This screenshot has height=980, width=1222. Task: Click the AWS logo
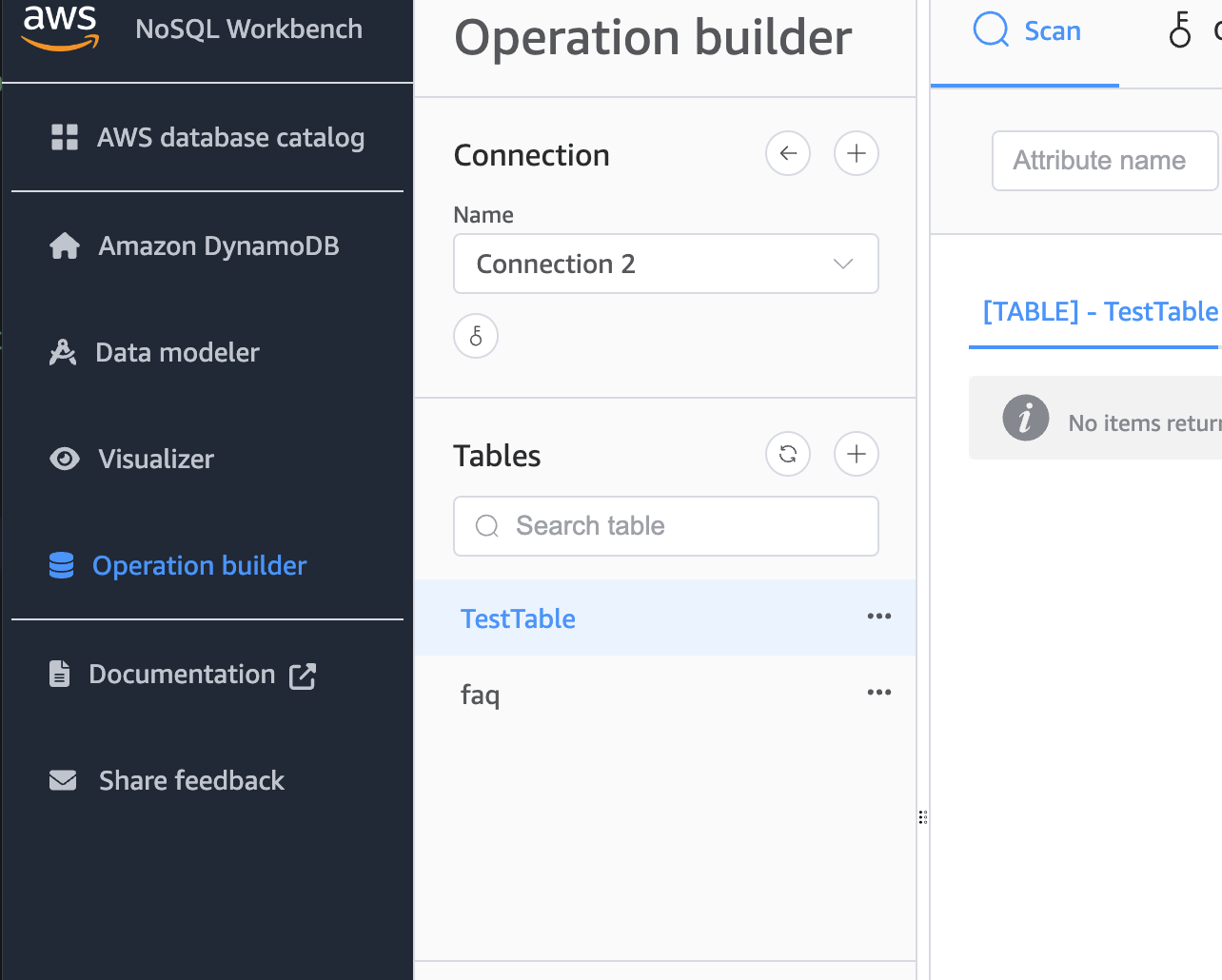(61, 28)
